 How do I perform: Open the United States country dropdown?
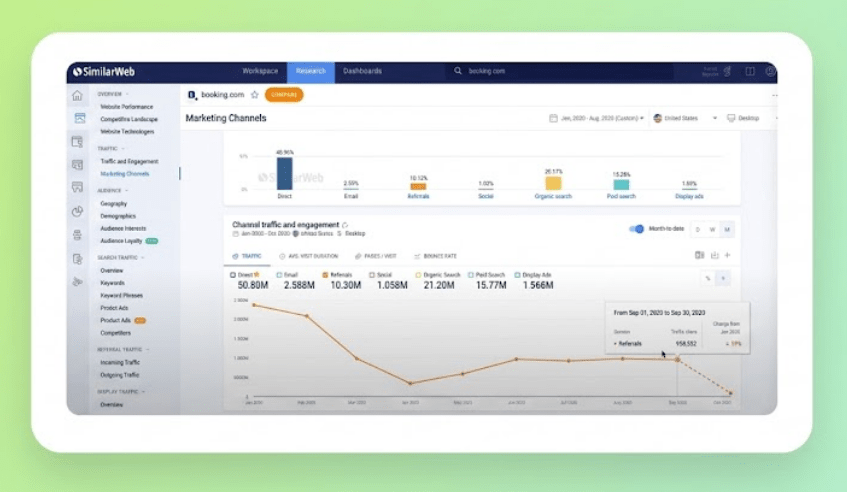[x=685, y=118]
